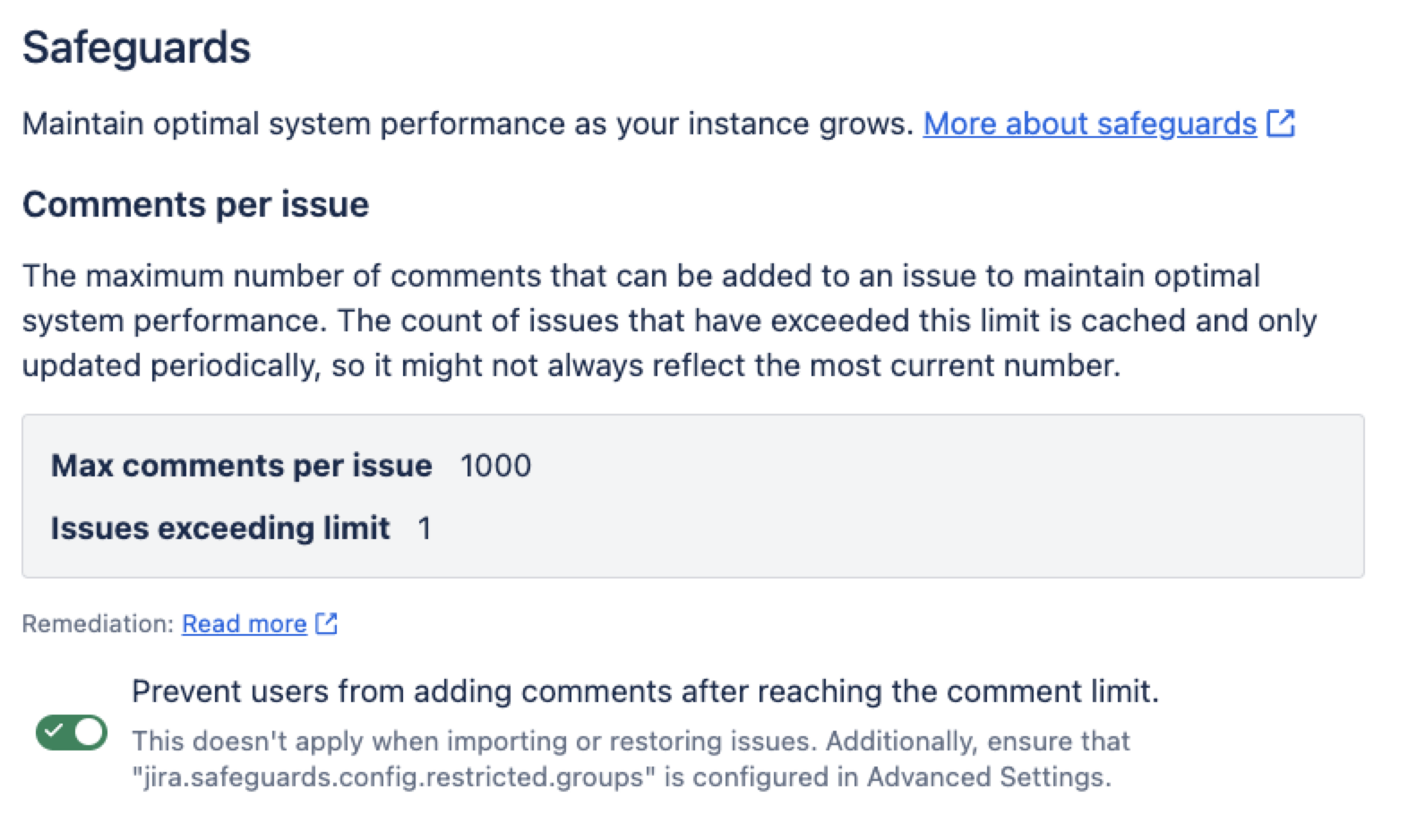Click the Max comments per issue value 1000
This screenshot has height=840, width=1417.
(x=495, y=465)
